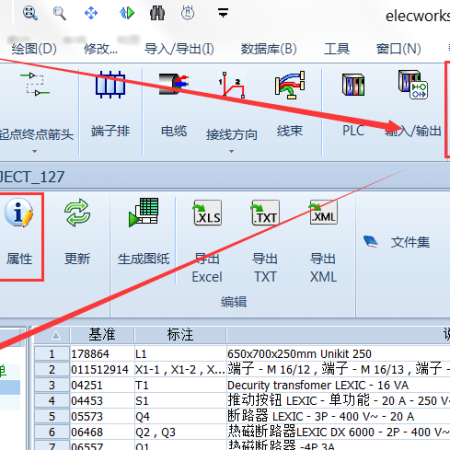Select row number 4 header
The image size is (450, 450).
[x=52, y=401]
